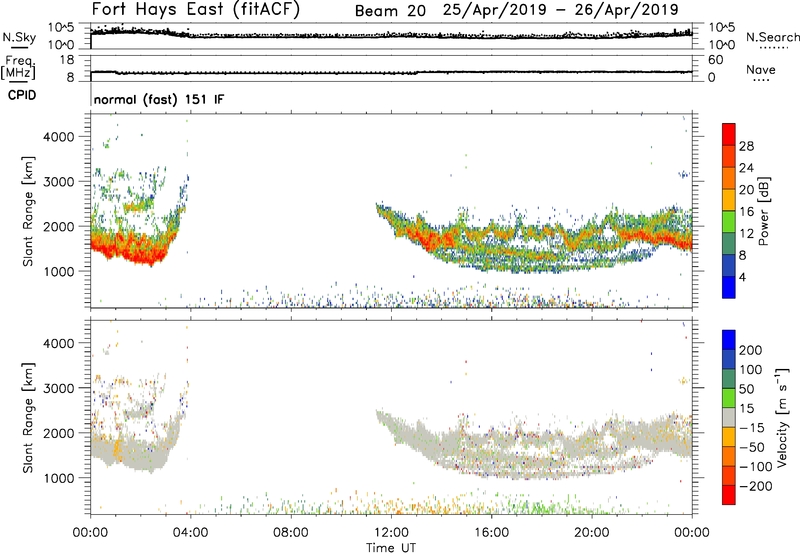Click the '12:00' time axis tick label
Viewport: 800px width, 554px height.
[x=391, y=533]
